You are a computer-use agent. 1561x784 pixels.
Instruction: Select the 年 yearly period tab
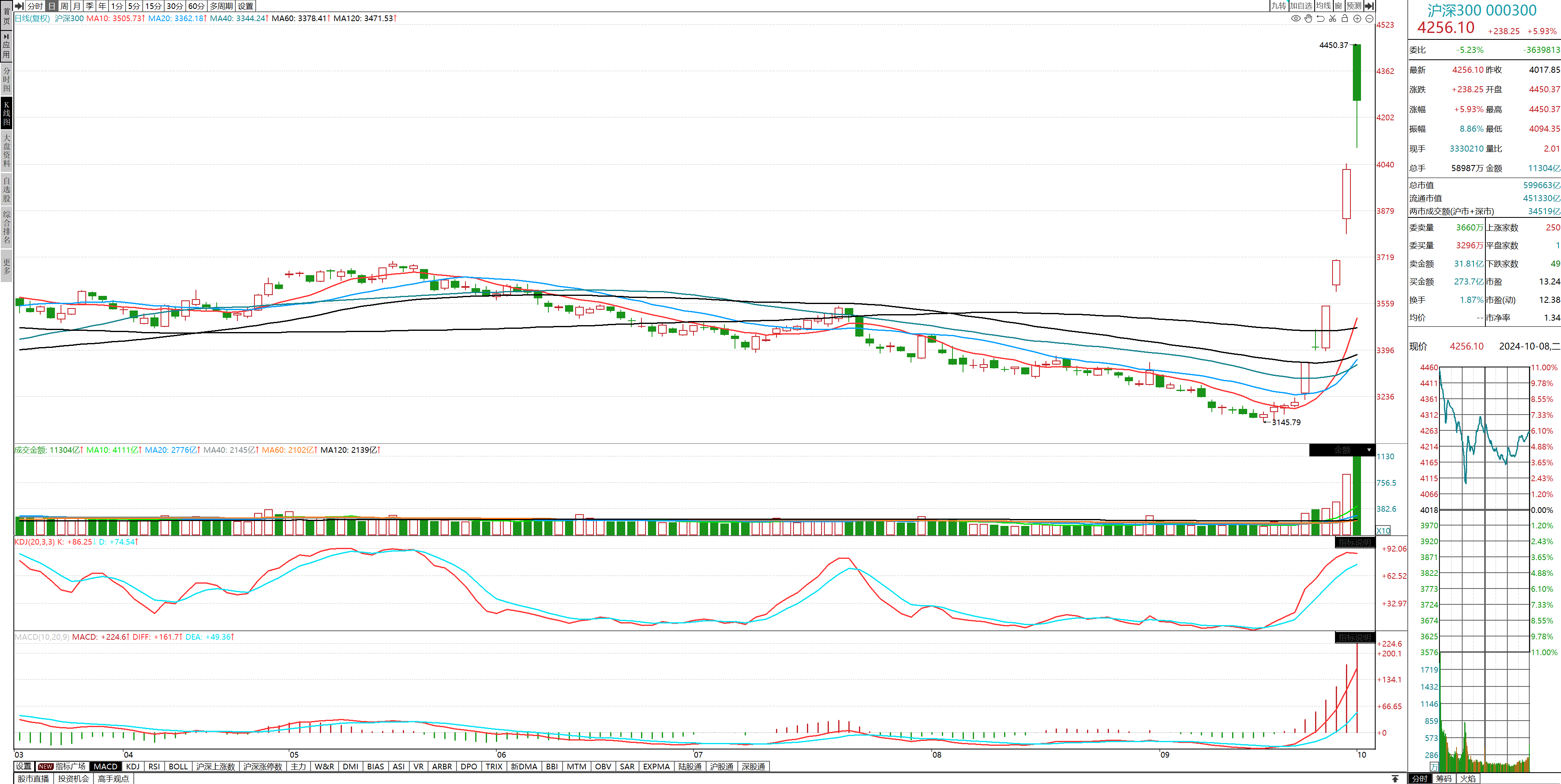tap(102, 5)
